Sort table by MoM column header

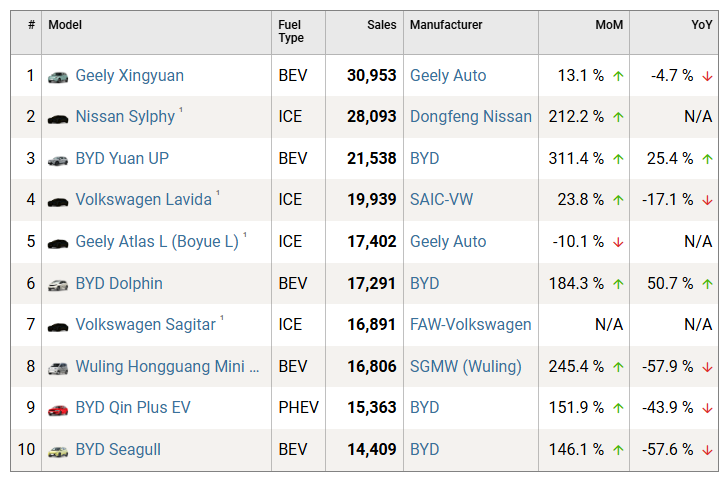click(609, 25)
